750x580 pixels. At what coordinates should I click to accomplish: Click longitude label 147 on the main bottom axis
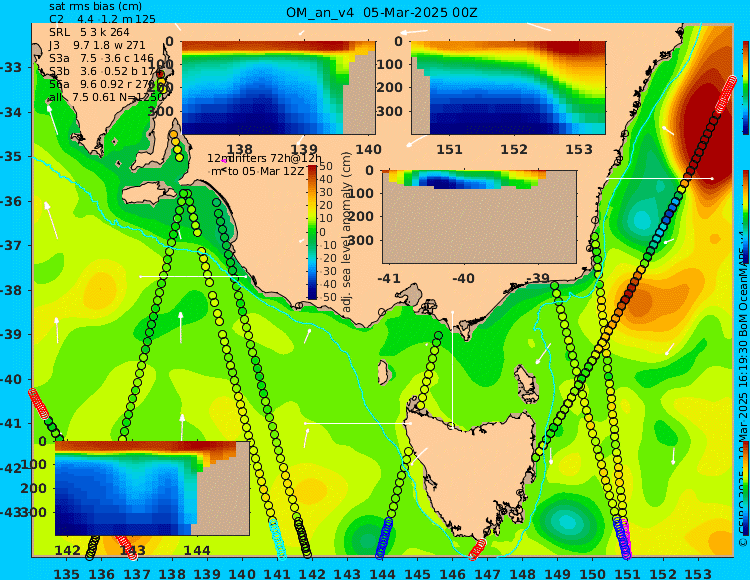click(x=488, y=573)
